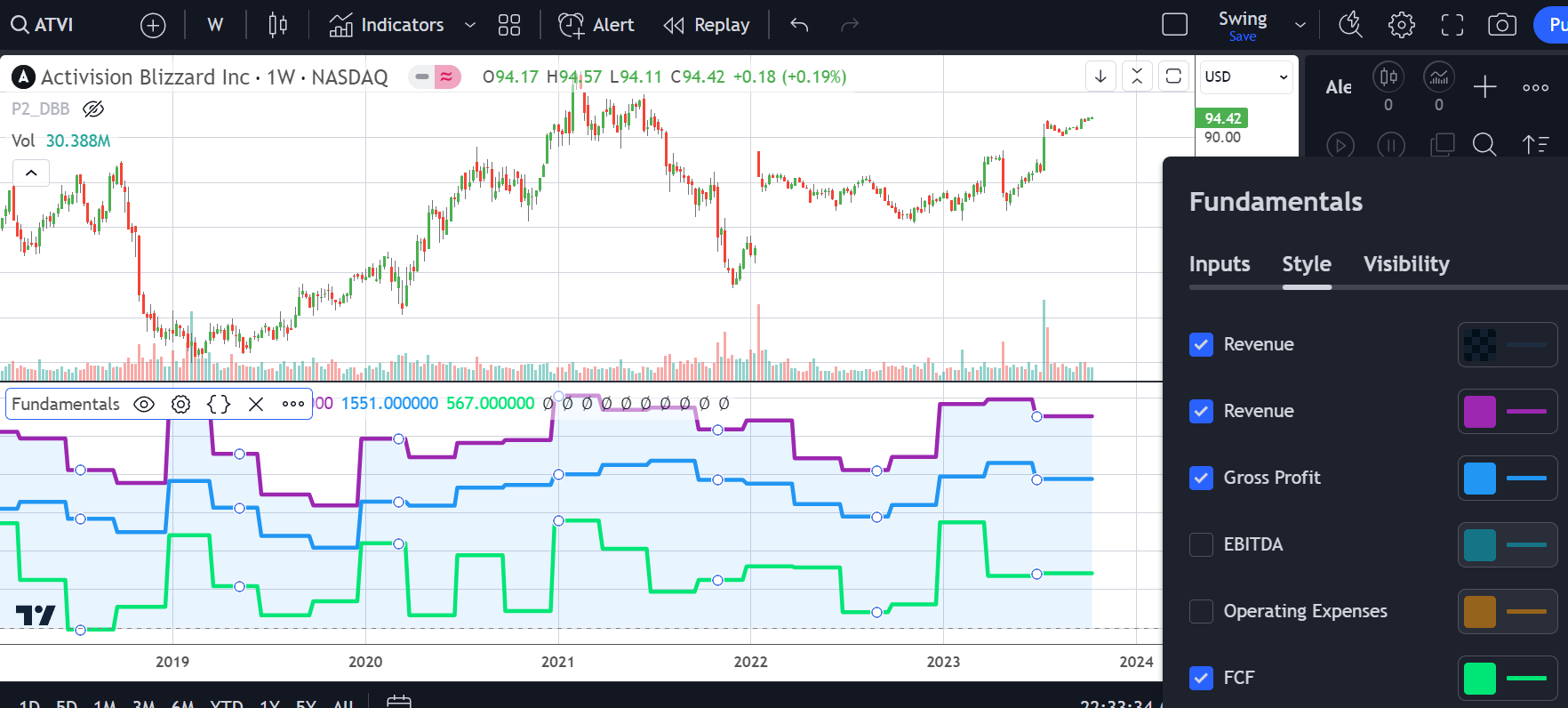The width and height of the screenshot is (1568, 708).
Task: Add a new alert with the plus icon
Action: point(1485,86)
